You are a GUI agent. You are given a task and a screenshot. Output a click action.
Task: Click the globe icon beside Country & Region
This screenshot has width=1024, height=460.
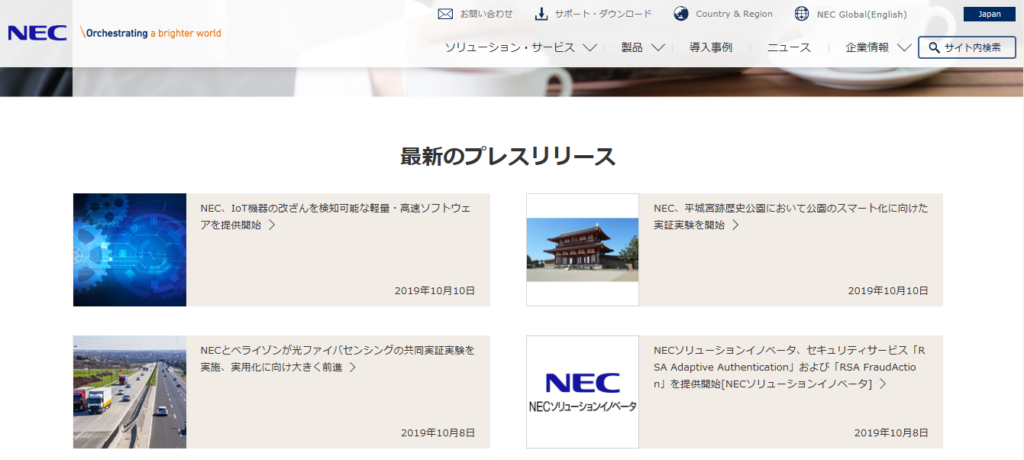tap(681, 14)
